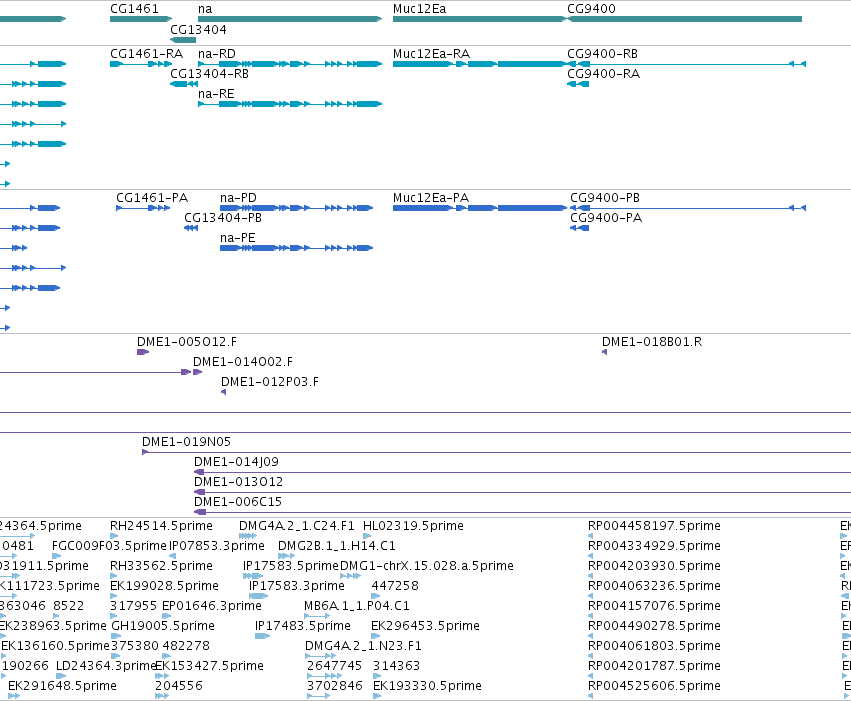Image resolution: width=851 pixels, height=701 pixels.
Task: Click the RH24514.5prime label
Action: point(161,526)
